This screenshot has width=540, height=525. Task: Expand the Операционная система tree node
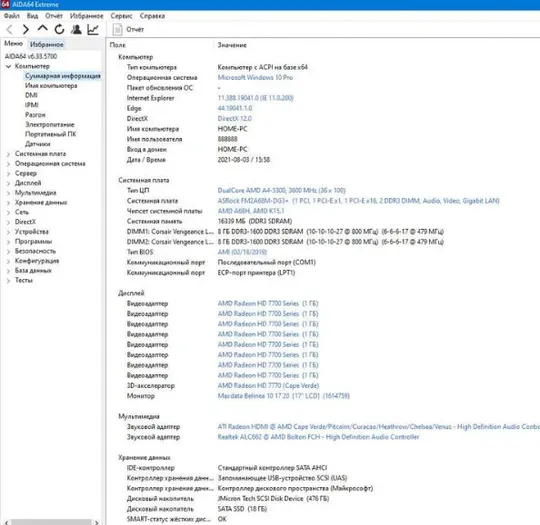point(8,164)
